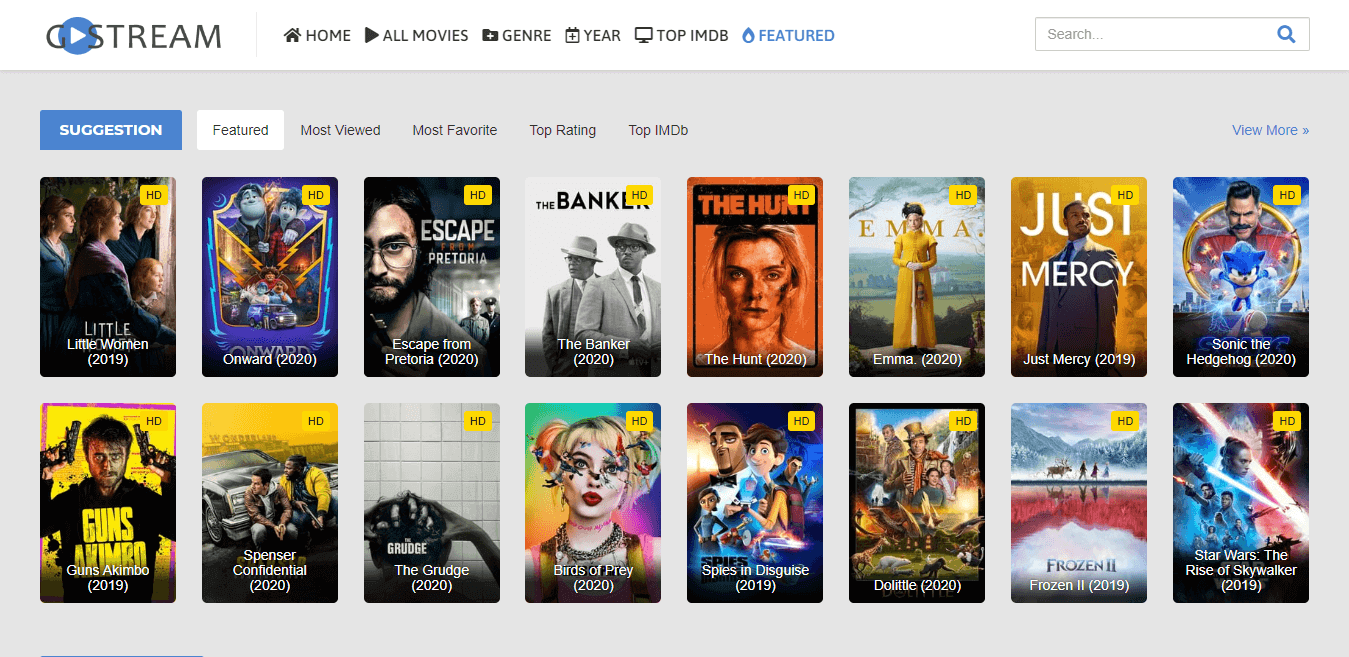
Task: Click the play icon beside ALL MOVIES
Action: tap(372, 35)
